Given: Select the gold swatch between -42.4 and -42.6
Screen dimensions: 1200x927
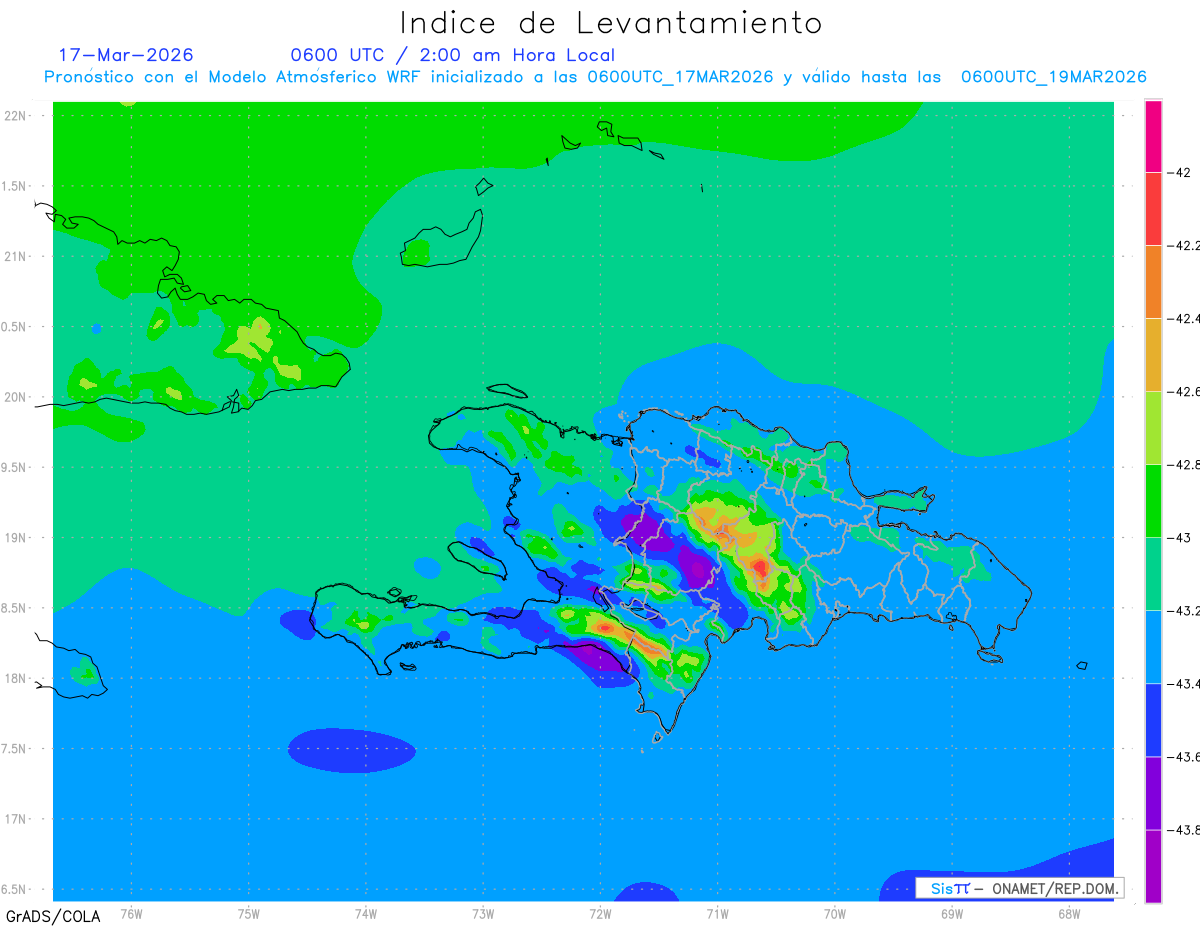Looking at the screenshot, I should tap(1153, 355).
